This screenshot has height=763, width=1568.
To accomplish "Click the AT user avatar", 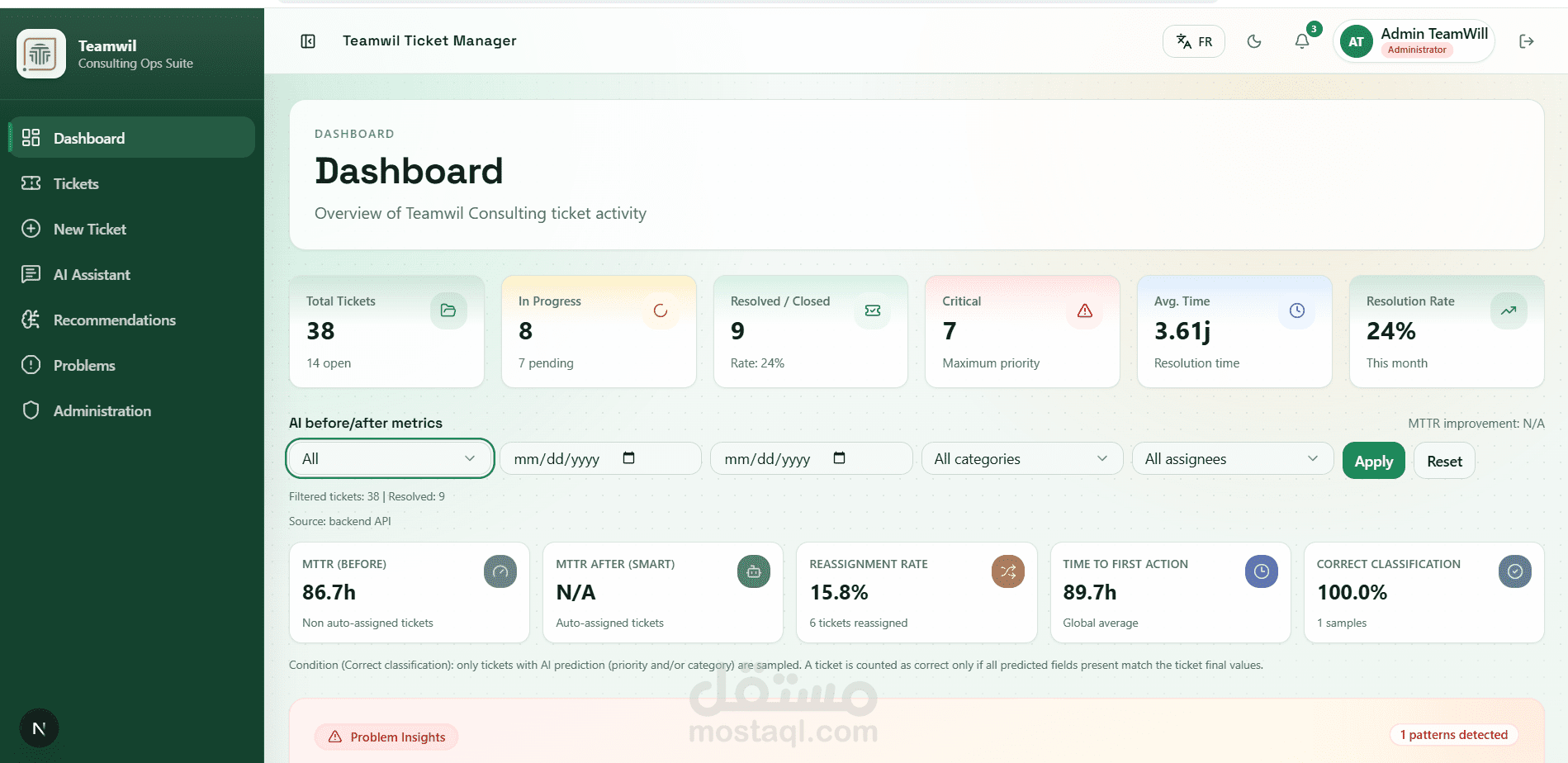I will point(1356,41).
